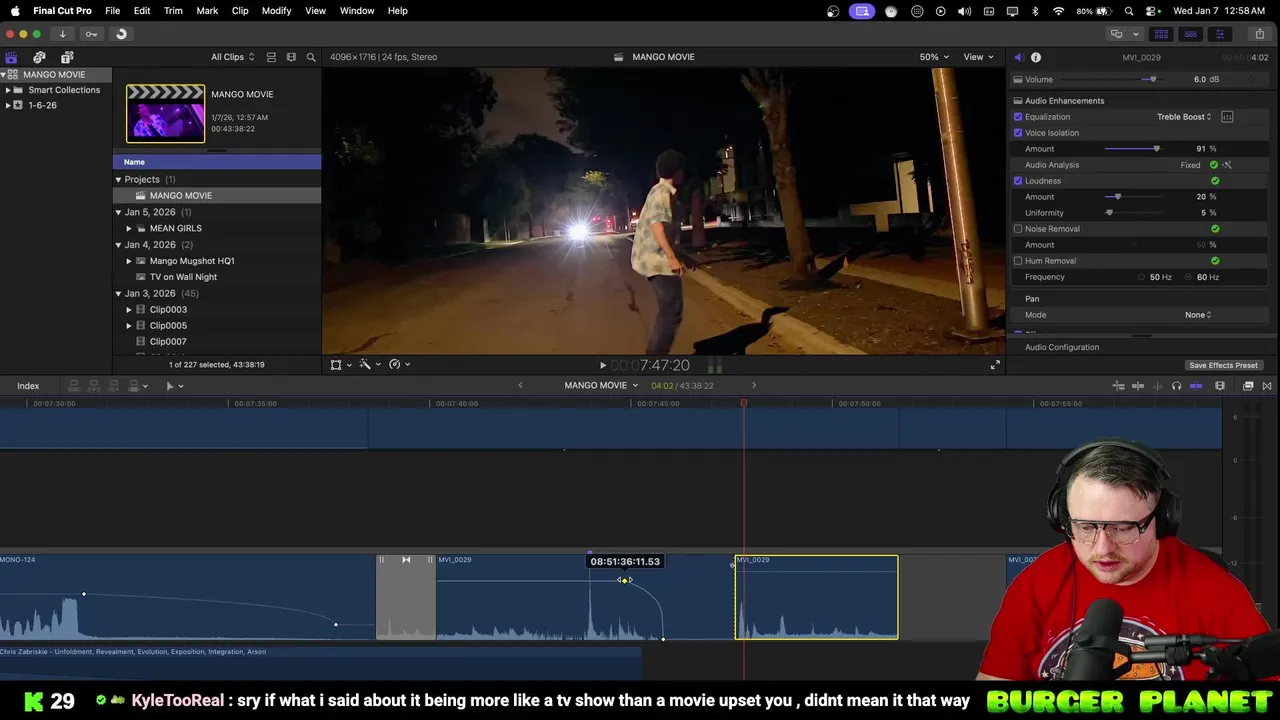Click the Audio Analysis magic wand icon
1280x720 pixels.
coord(1227,165)
